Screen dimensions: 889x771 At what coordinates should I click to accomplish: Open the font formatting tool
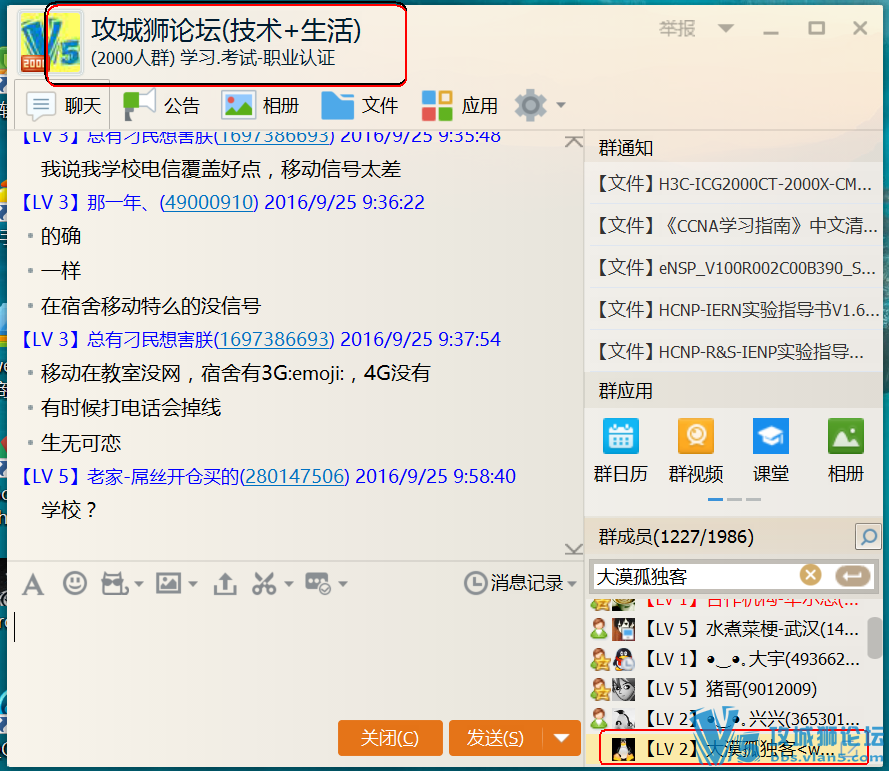pyautogui.click(x=33, y=583)
